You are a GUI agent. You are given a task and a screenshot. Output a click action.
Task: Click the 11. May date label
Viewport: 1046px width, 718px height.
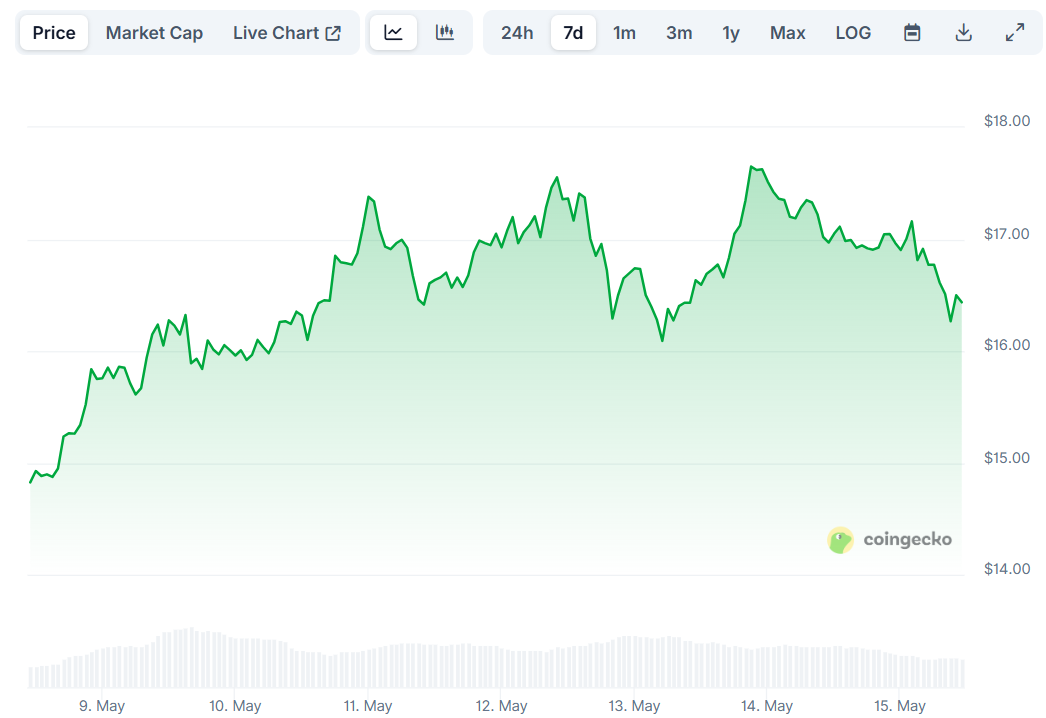click(x=368, y=706)
